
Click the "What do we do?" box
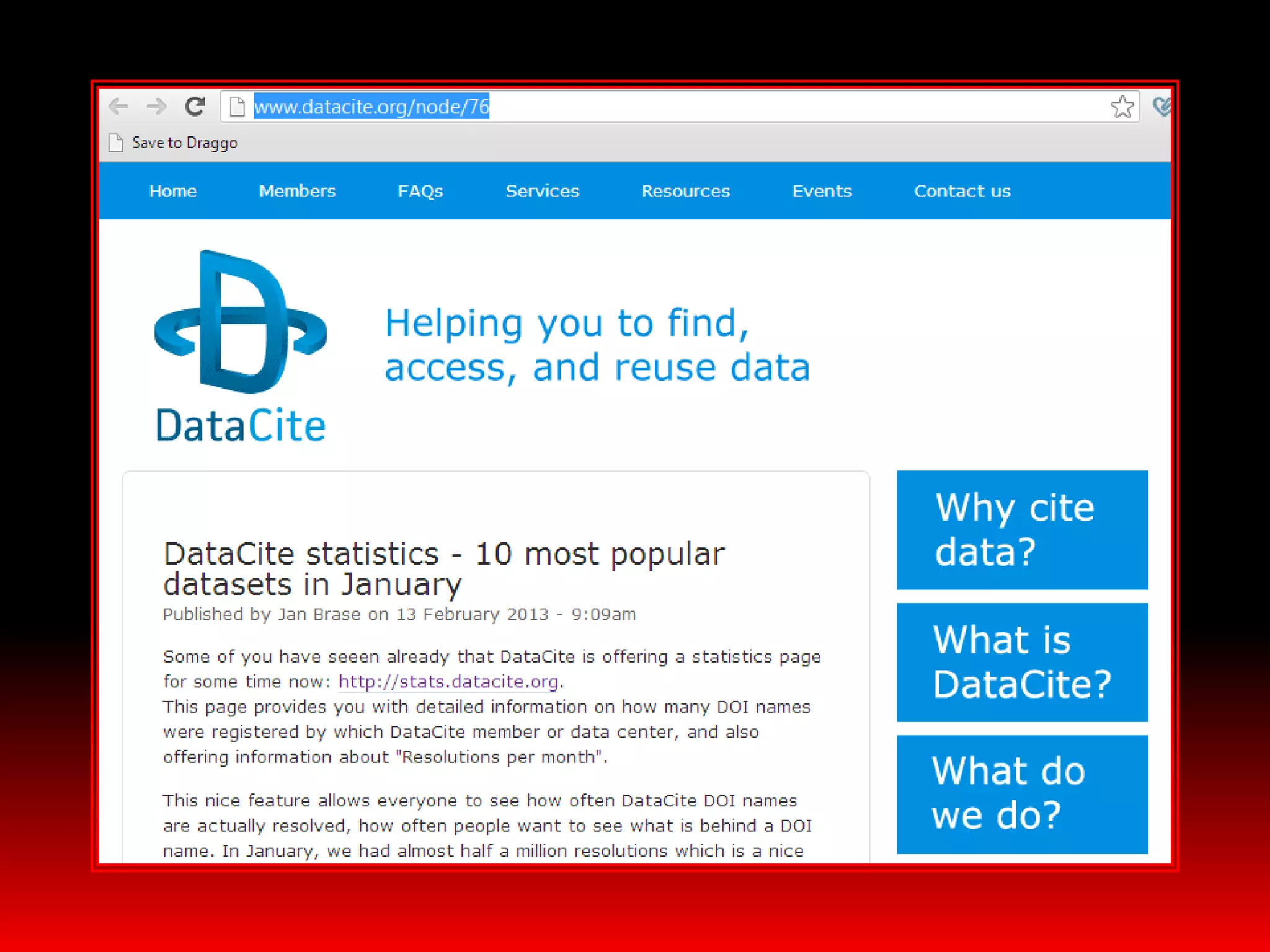pyautogui.click(x=1022, y=794)
